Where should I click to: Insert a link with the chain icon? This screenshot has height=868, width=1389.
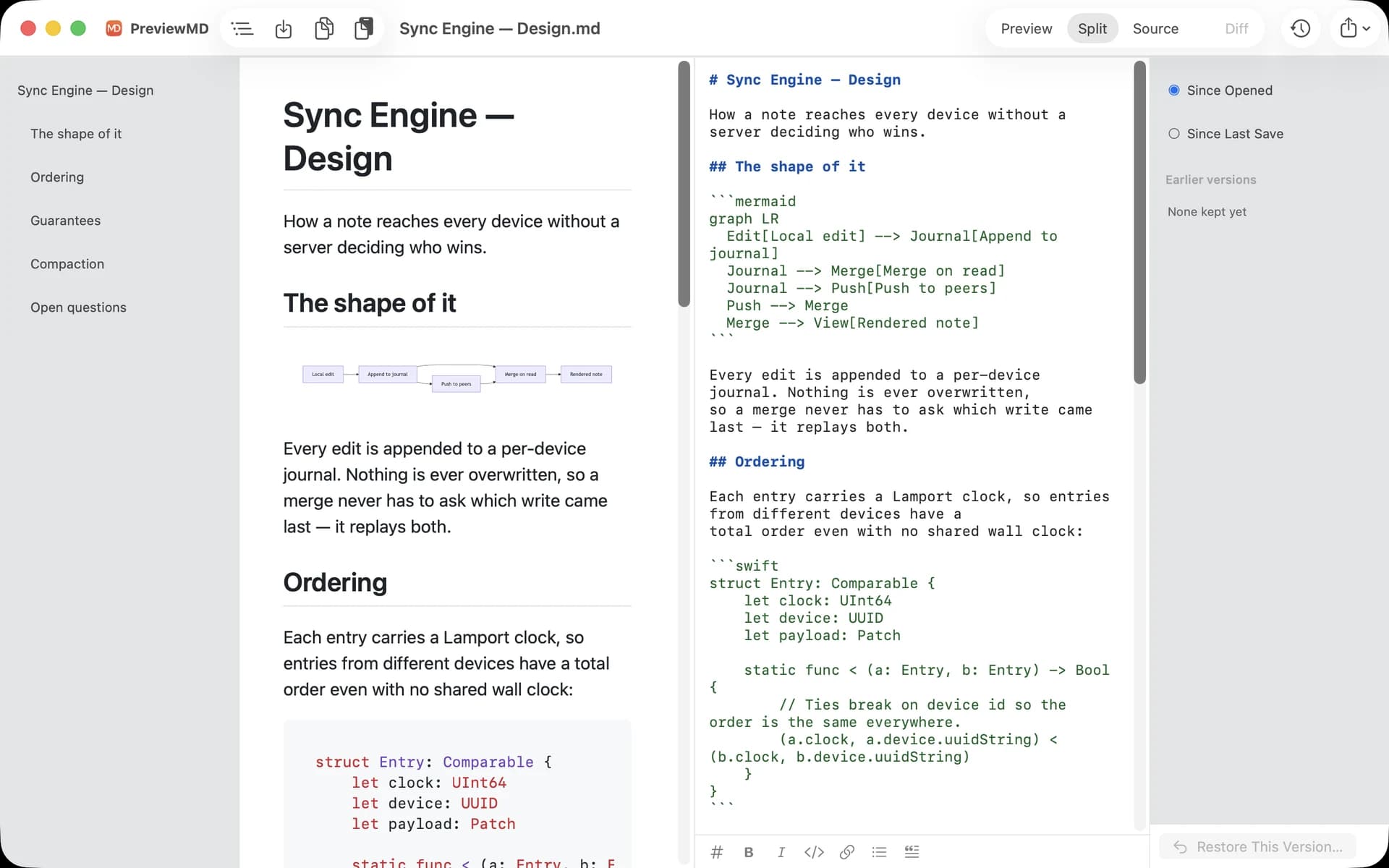[846, 852]
